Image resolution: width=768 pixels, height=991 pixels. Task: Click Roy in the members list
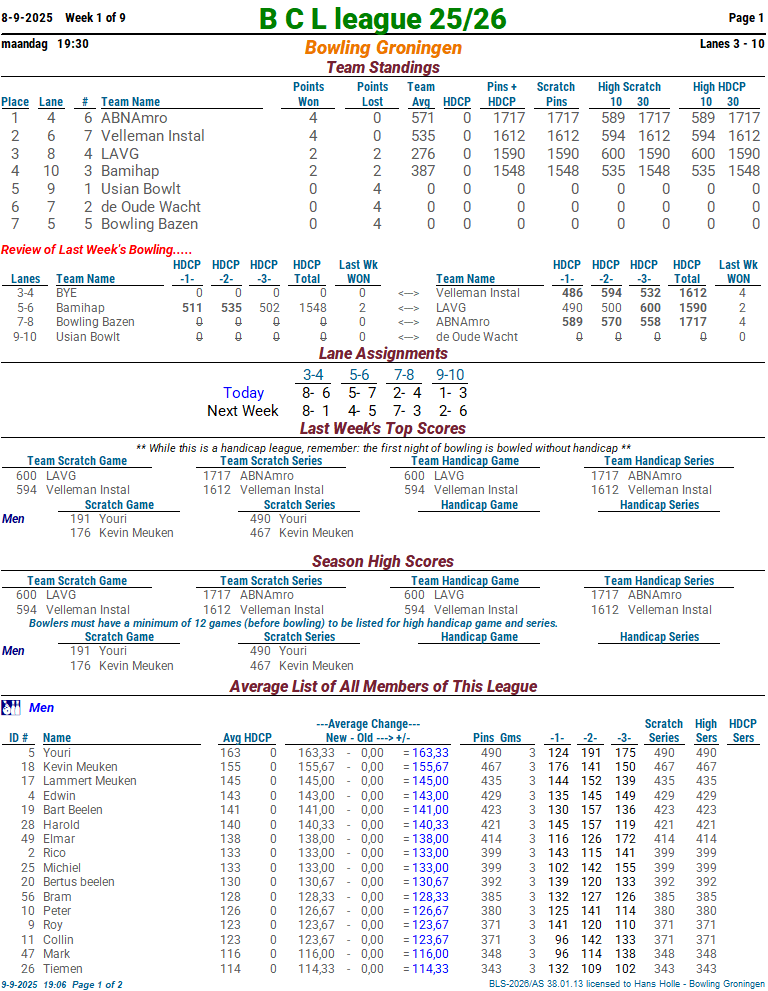pos(52,925)
